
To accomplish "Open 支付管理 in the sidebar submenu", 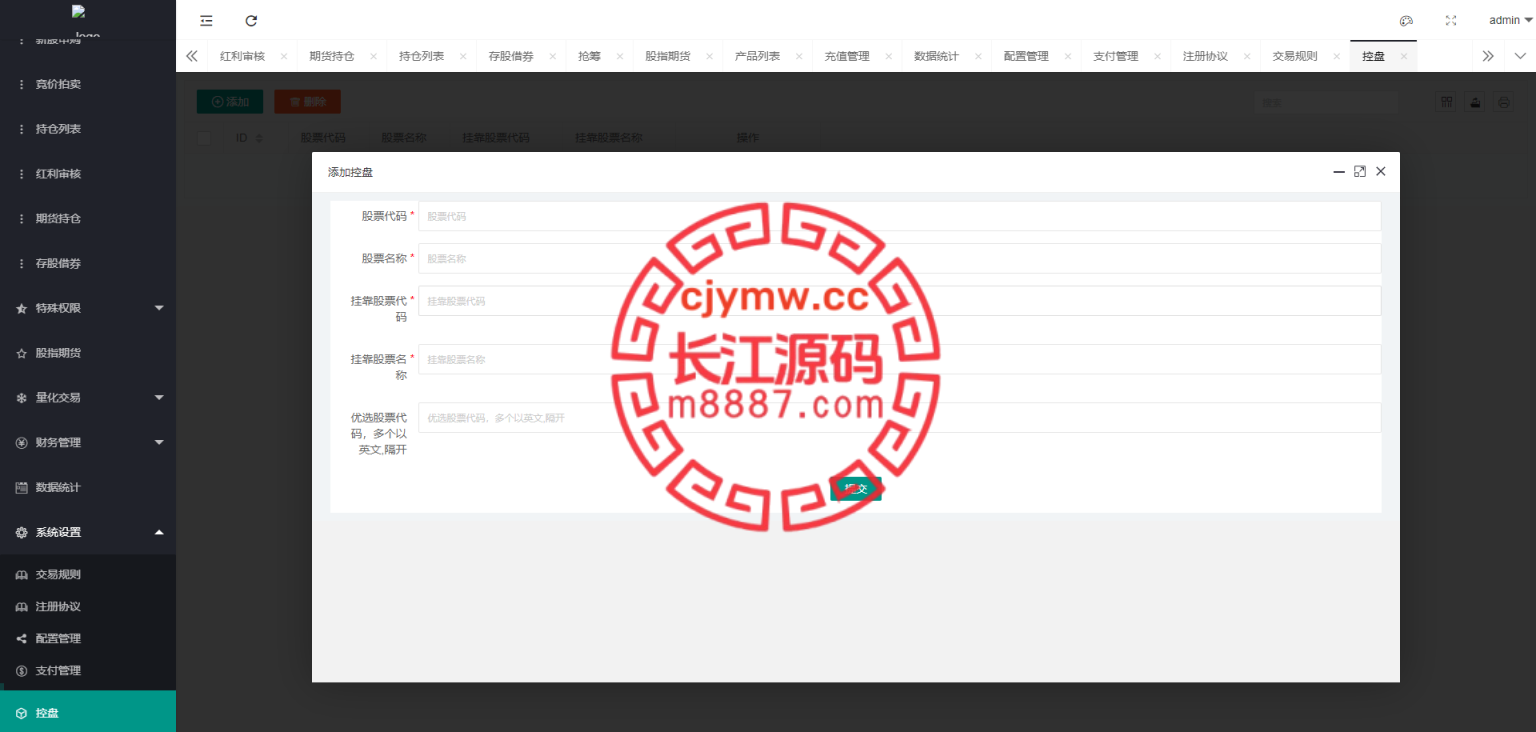I will [x=88, y=671].
